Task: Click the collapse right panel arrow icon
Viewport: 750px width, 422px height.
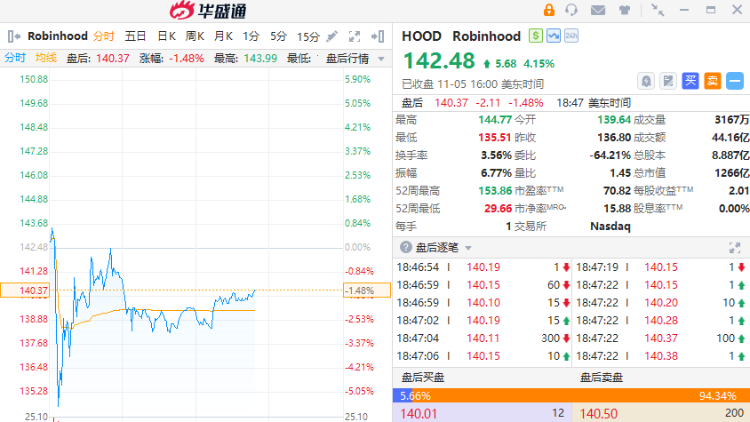Action: [377, 36]
